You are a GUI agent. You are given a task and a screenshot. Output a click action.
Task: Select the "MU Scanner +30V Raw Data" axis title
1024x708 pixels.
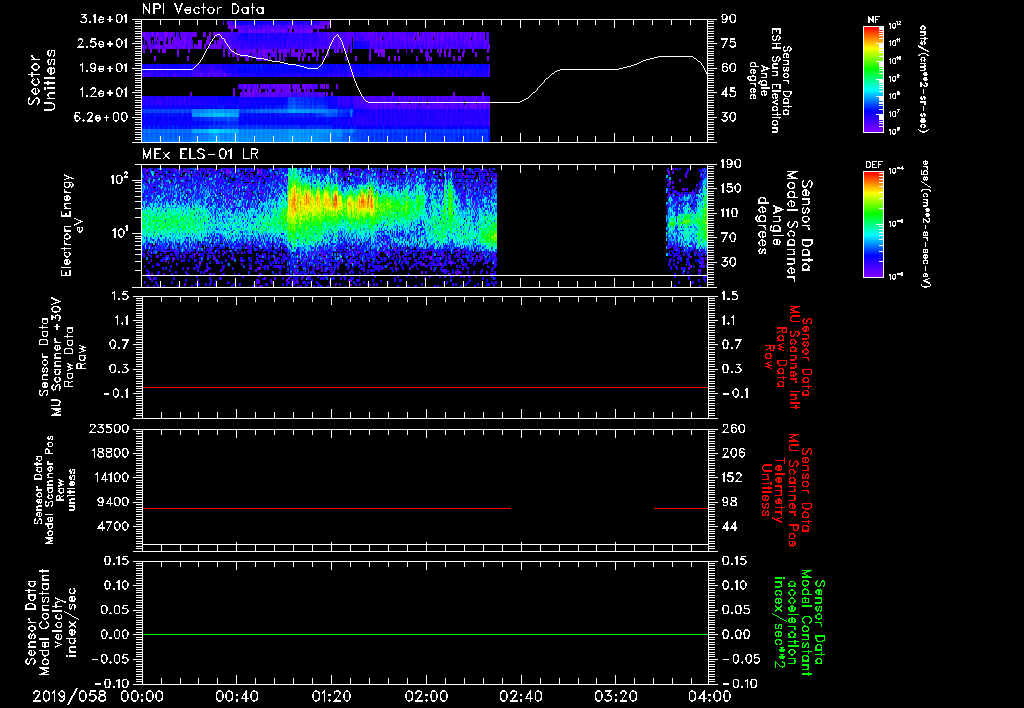[x=62, y=357]
